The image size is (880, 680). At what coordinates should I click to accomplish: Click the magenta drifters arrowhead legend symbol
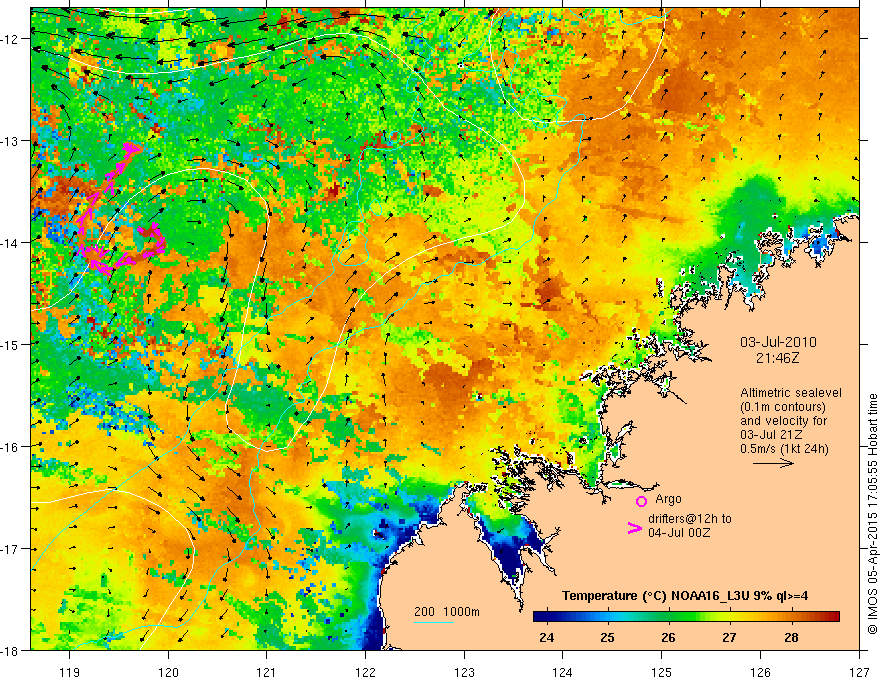(x=634, y=528)
